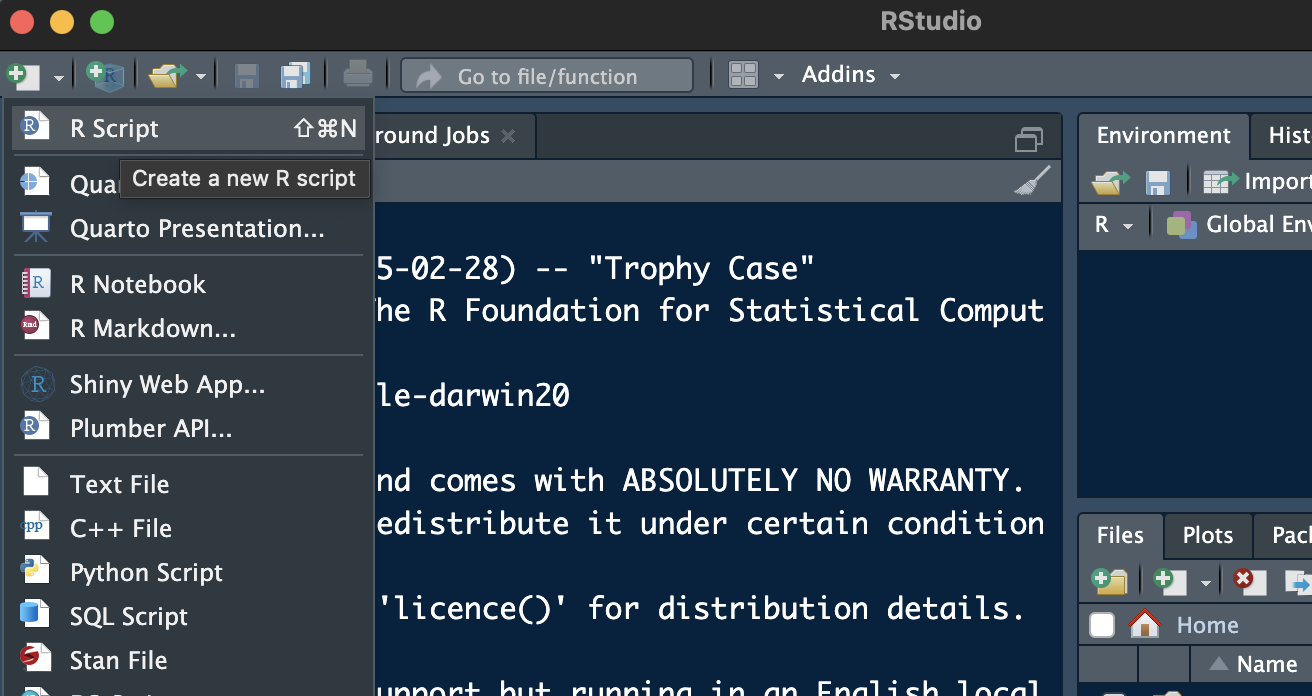
Task: Switch to the Files tab
Action: tap(1120, 536)
